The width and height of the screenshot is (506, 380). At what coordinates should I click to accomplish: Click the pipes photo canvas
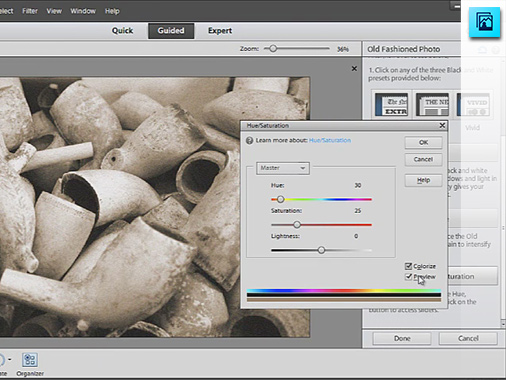click(155, 207)
